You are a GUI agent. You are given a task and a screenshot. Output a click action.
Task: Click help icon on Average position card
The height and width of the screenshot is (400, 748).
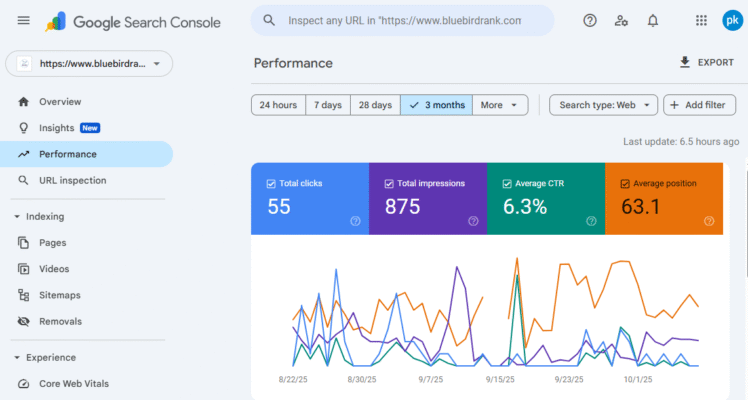[709, 221]
